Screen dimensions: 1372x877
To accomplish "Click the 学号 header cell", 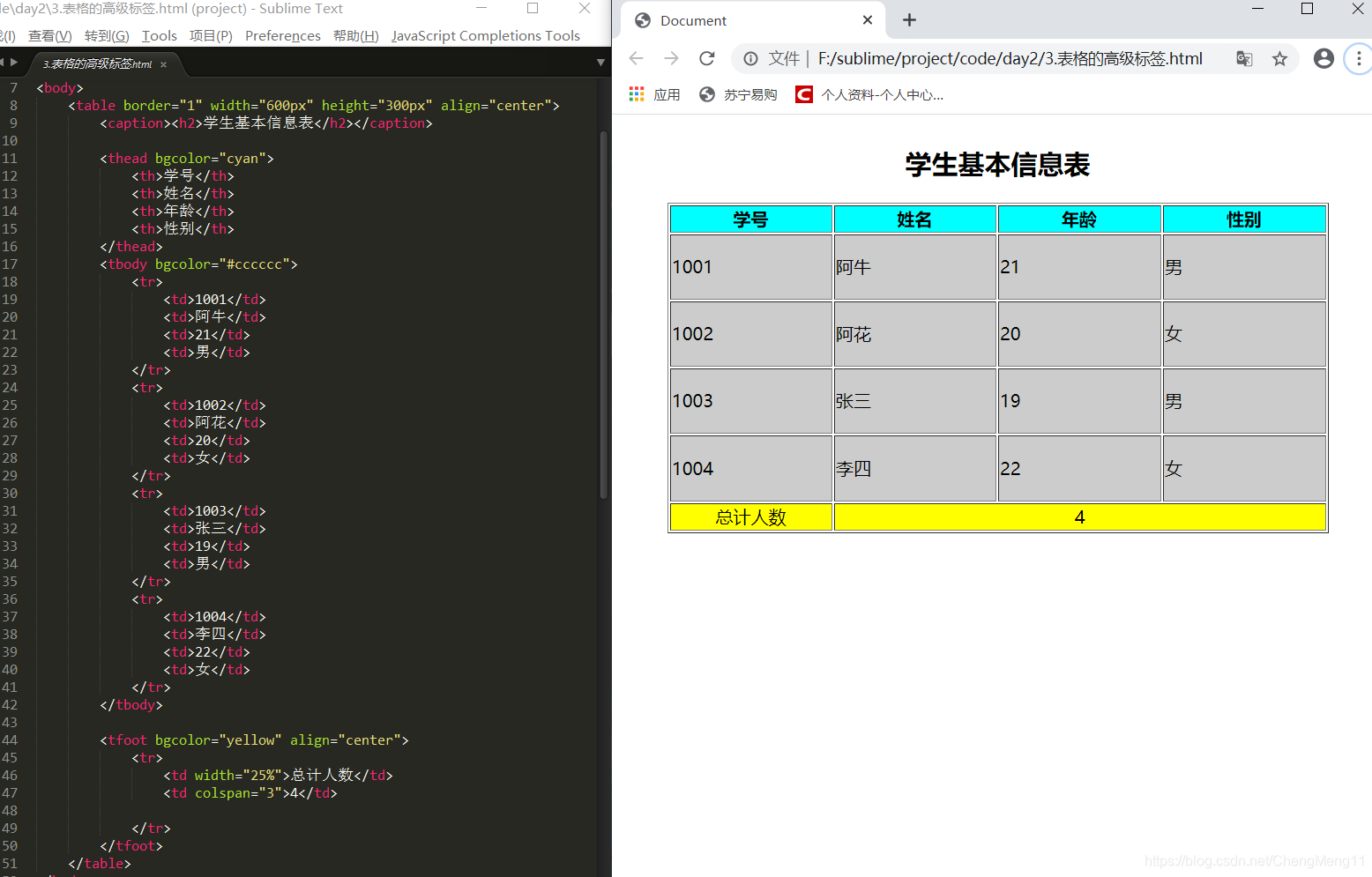I will click(x=751, y=219).
